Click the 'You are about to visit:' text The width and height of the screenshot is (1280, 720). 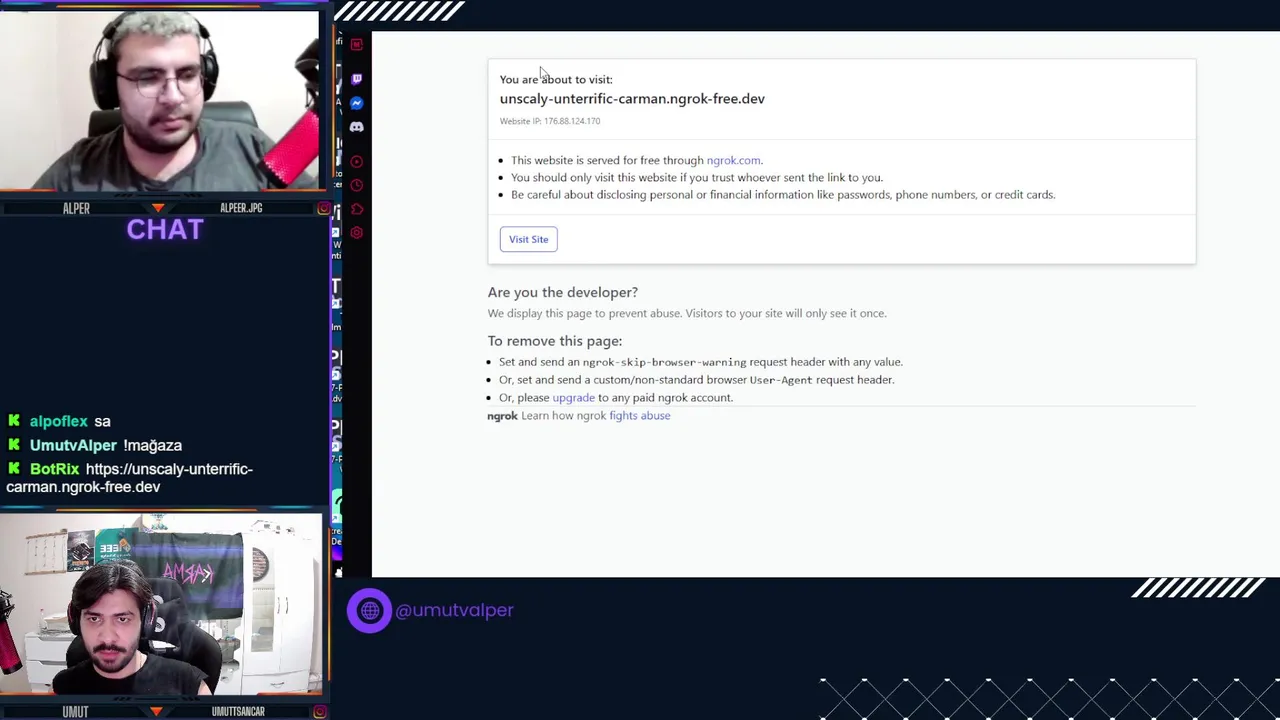(x=556, y=79)
